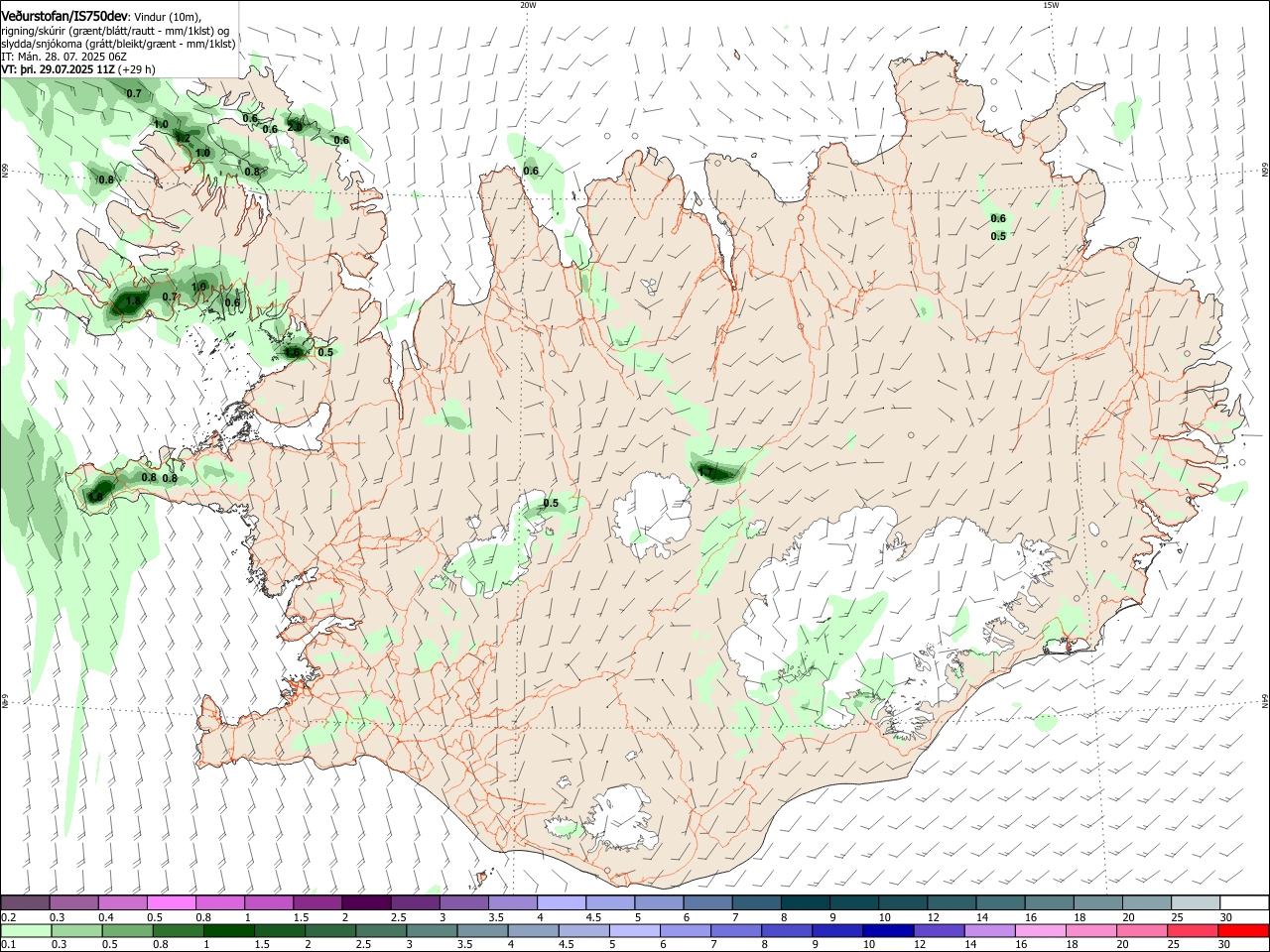Click the 25 label in the lower legend scale
The width and height of the screenshot is (1270, 952).
[1172, 944]
